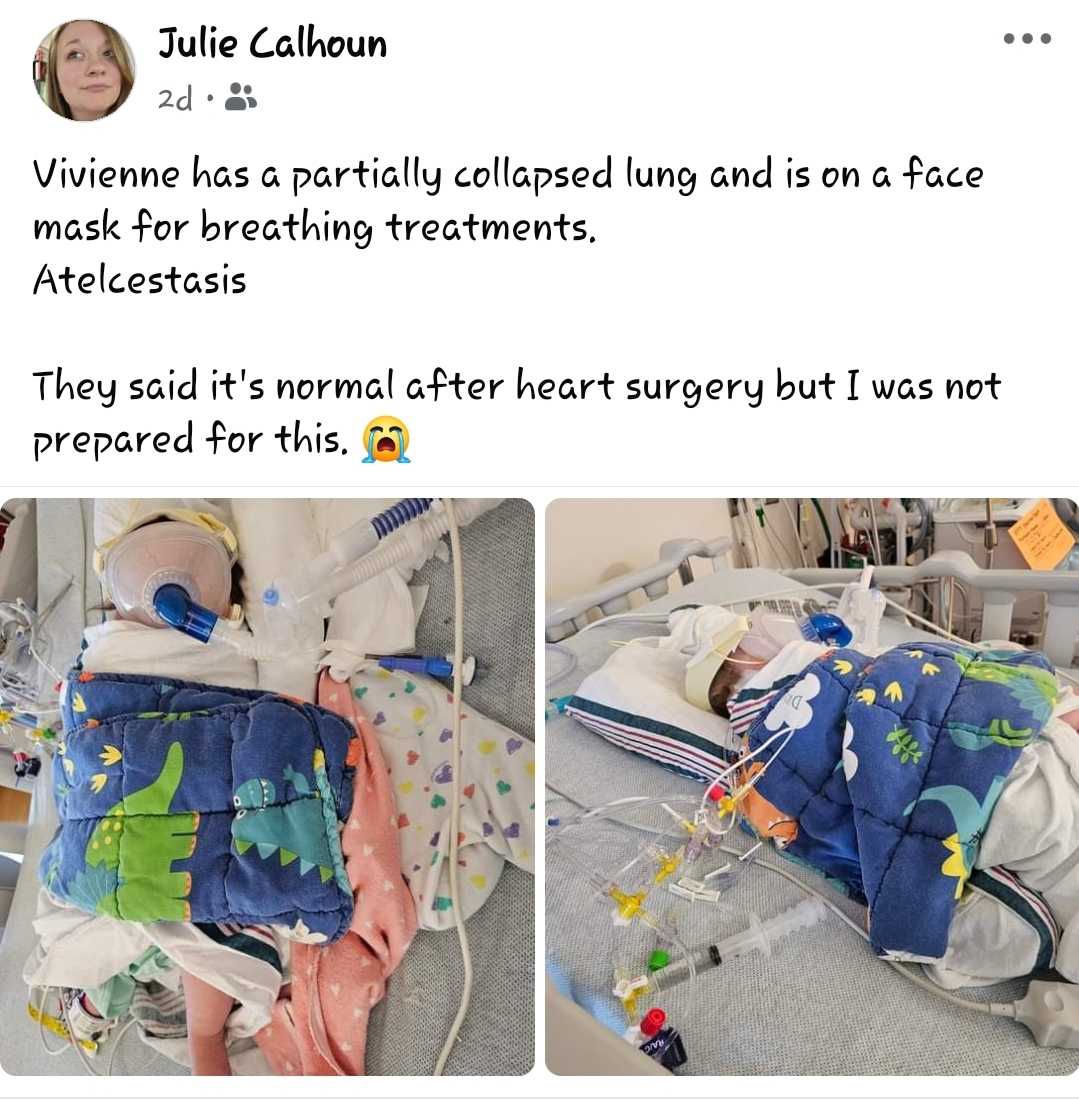The height and width of the screenshot is (1101, 1079).
Task: Click the blue mask connector in left photo
Action: 183,608
